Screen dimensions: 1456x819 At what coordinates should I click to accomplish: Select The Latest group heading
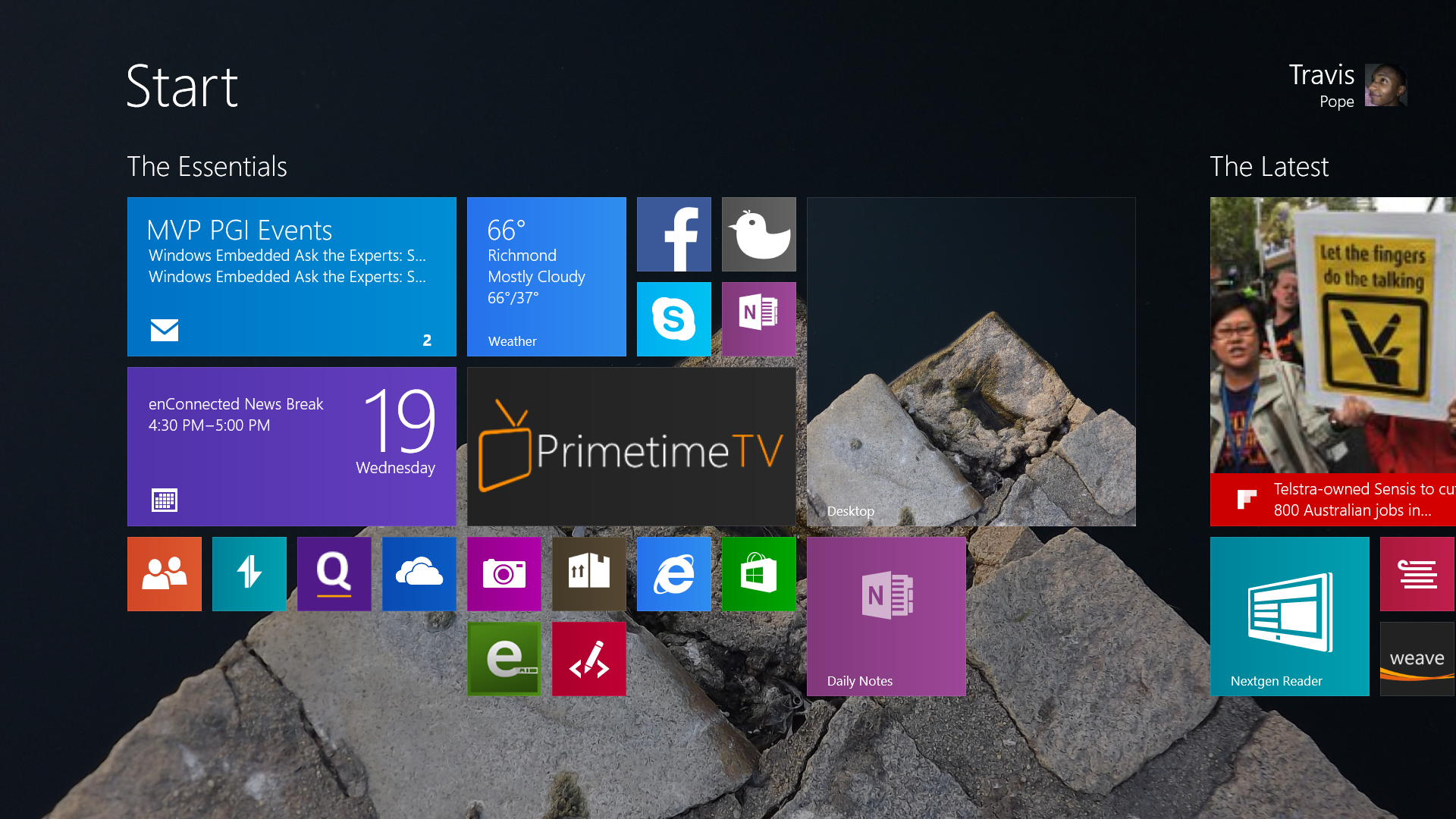point(1269,167)
